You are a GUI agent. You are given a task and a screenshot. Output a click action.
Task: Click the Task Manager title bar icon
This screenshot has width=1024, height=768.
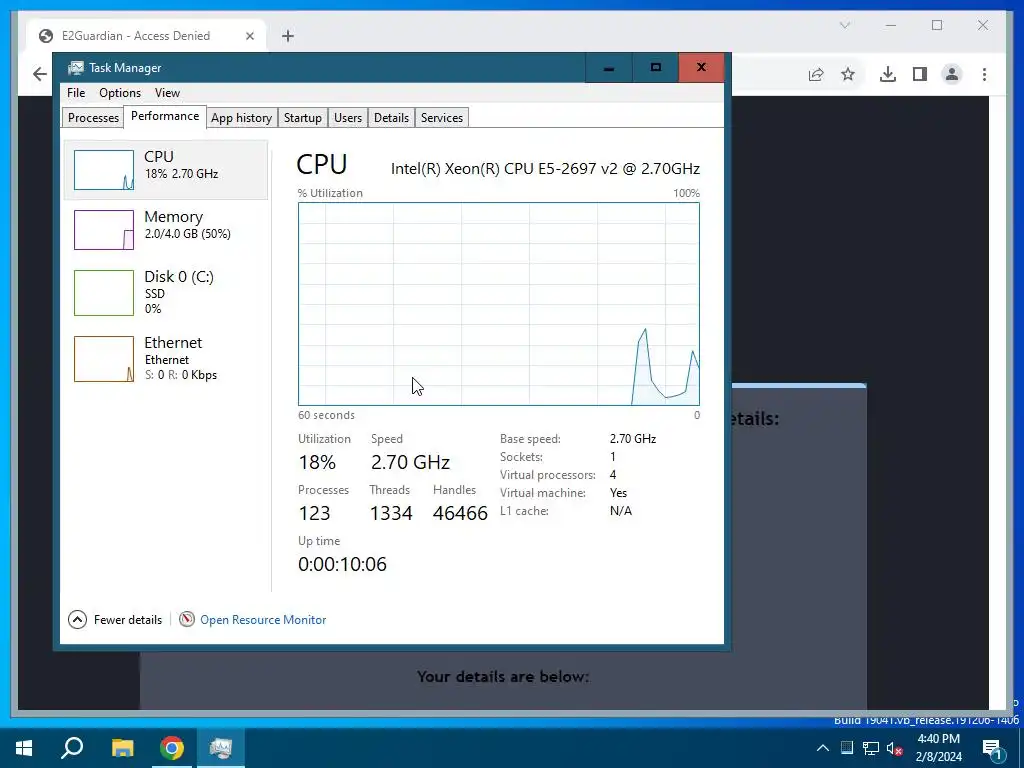click(x=76, y=68)
